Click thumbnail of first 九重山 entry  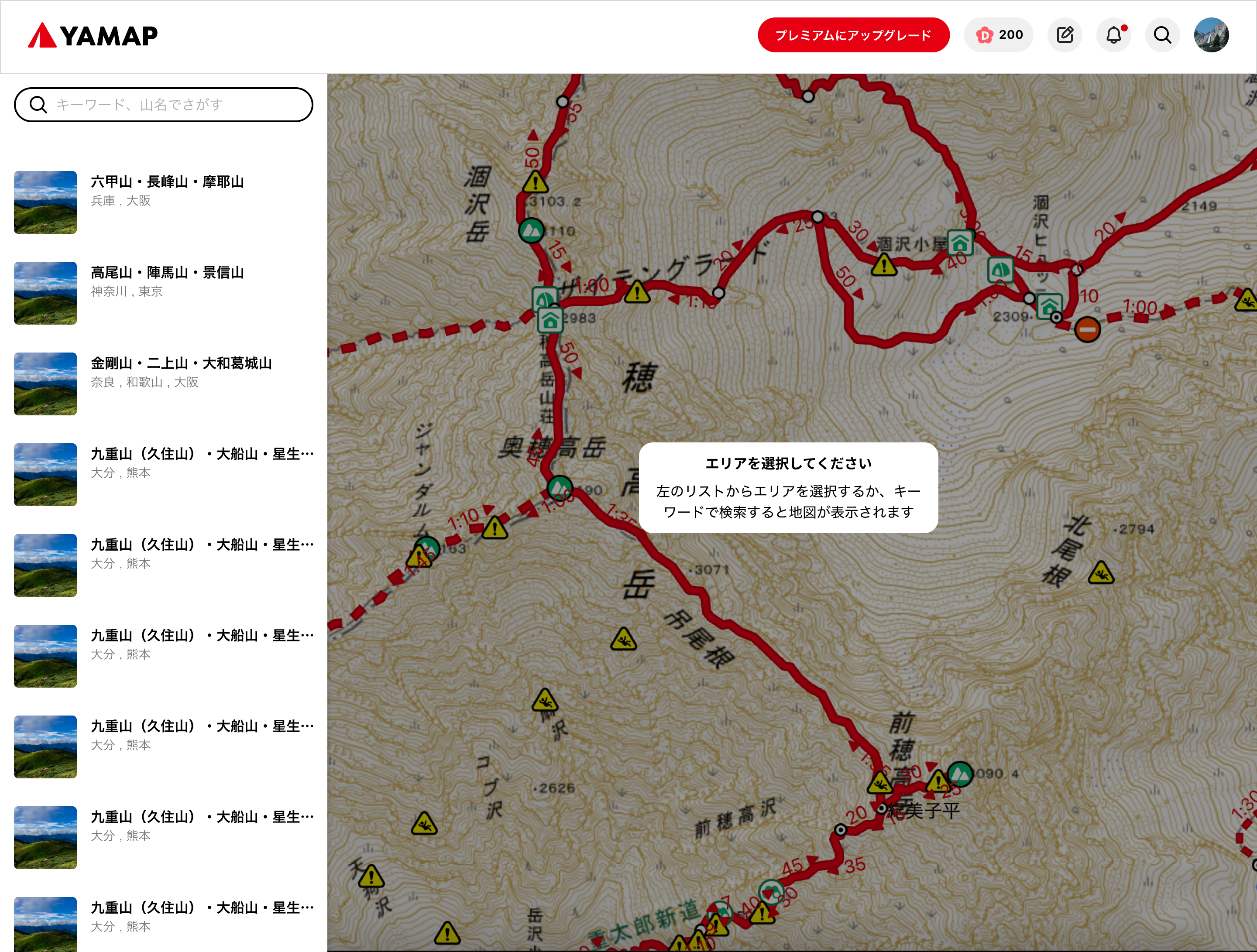45,474
